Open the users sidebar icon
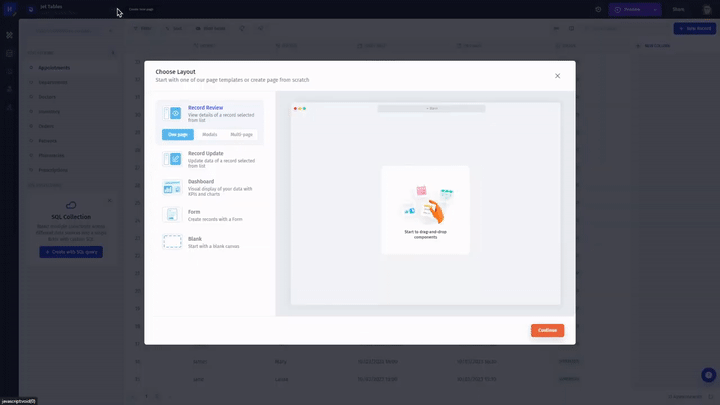Viewport: 720px width, 405px height. click(x=9, y=89)
